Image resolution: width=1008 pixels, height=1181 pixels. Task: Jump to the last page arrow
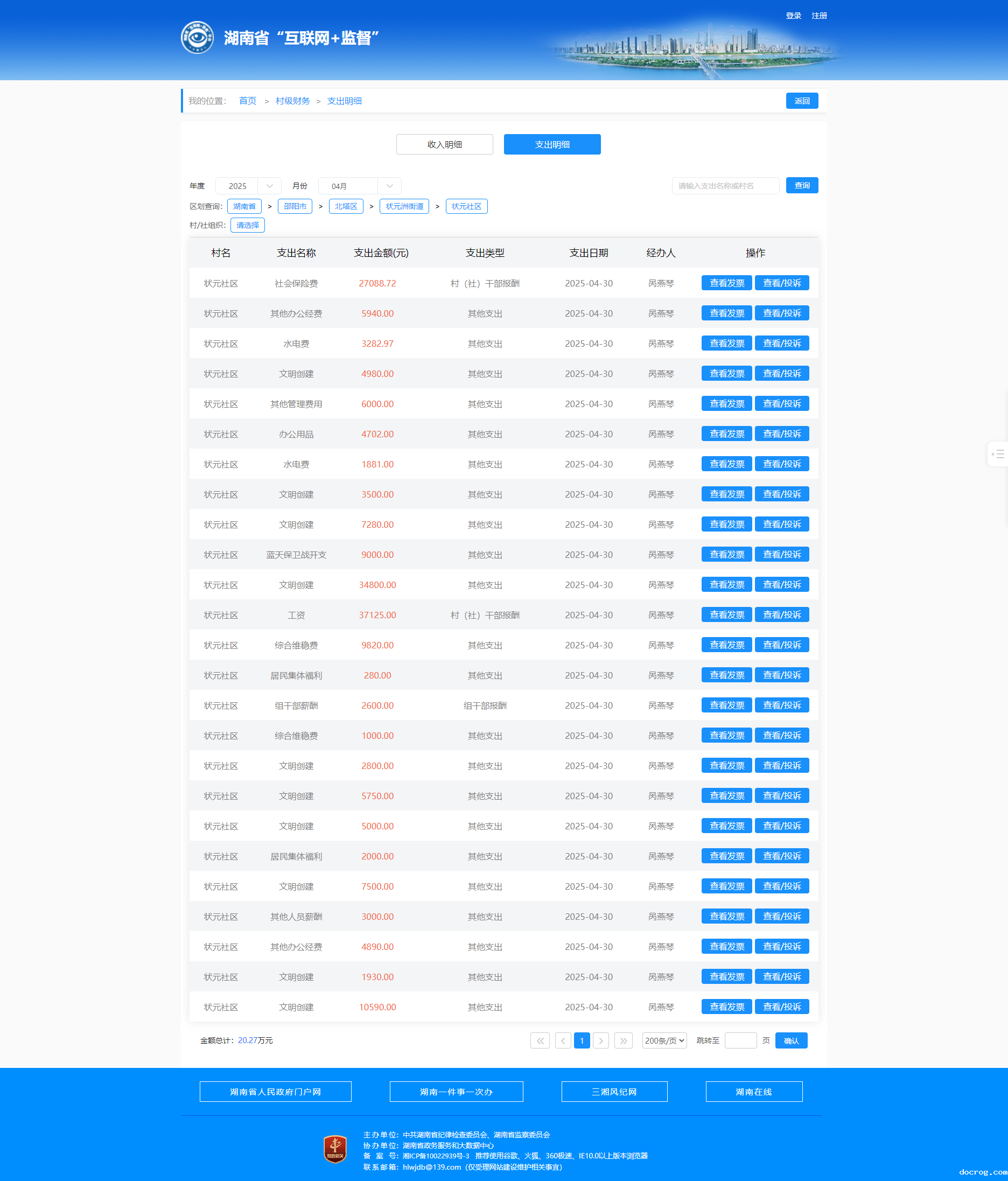tap(624, 1040)
